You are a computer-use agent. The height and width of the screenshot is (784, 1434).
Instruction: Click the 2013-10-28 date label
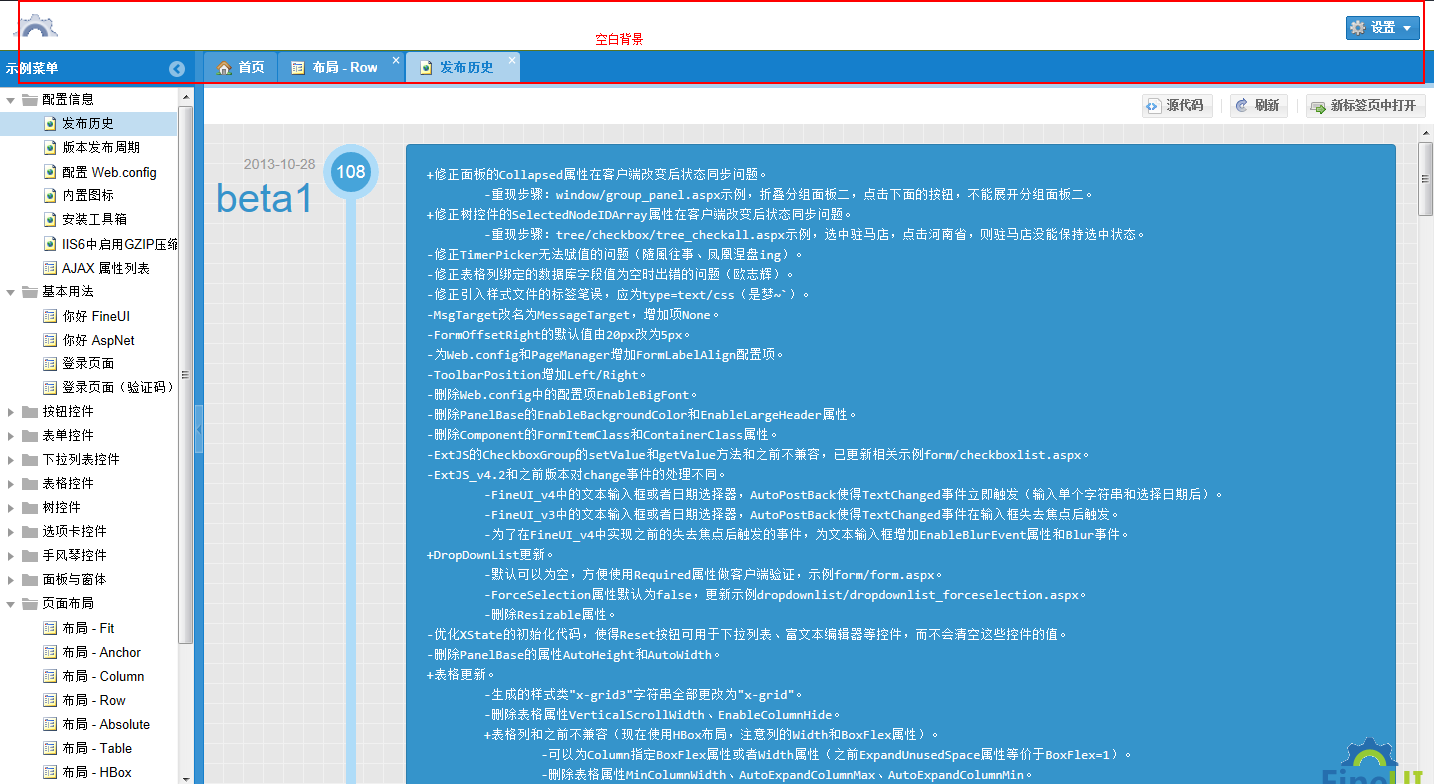pyautogui.click(x=279, y=164)
